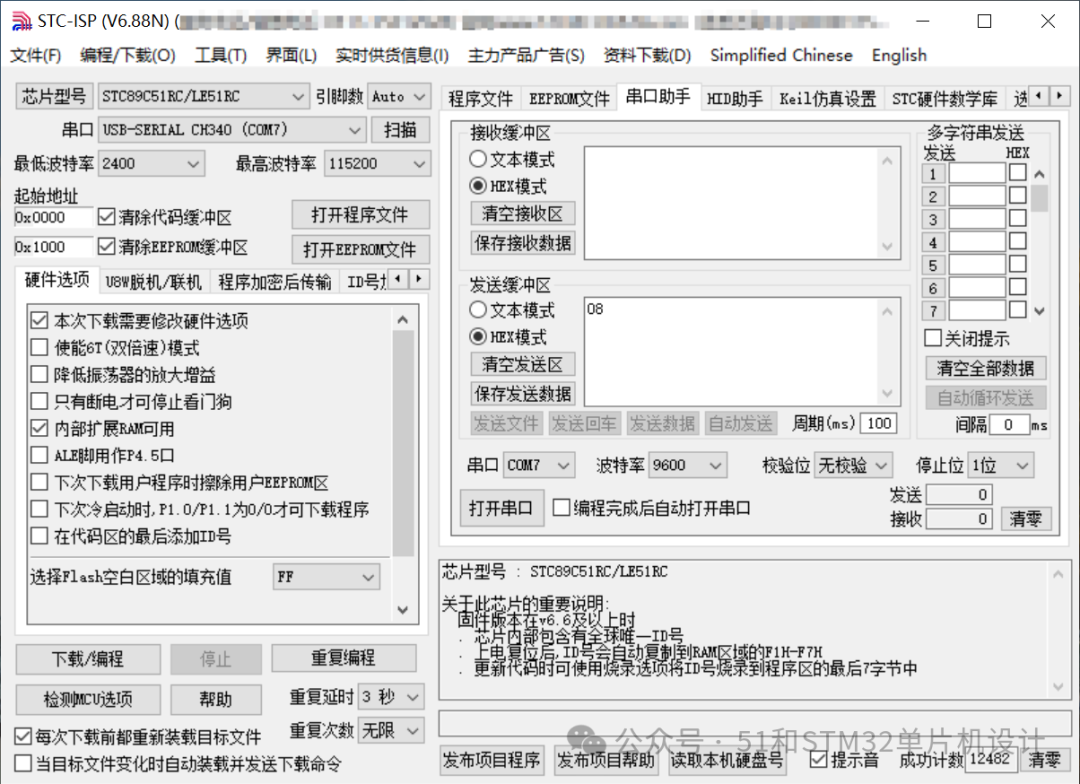Click the 间隔 interval input field

(x=1008, y=425)
